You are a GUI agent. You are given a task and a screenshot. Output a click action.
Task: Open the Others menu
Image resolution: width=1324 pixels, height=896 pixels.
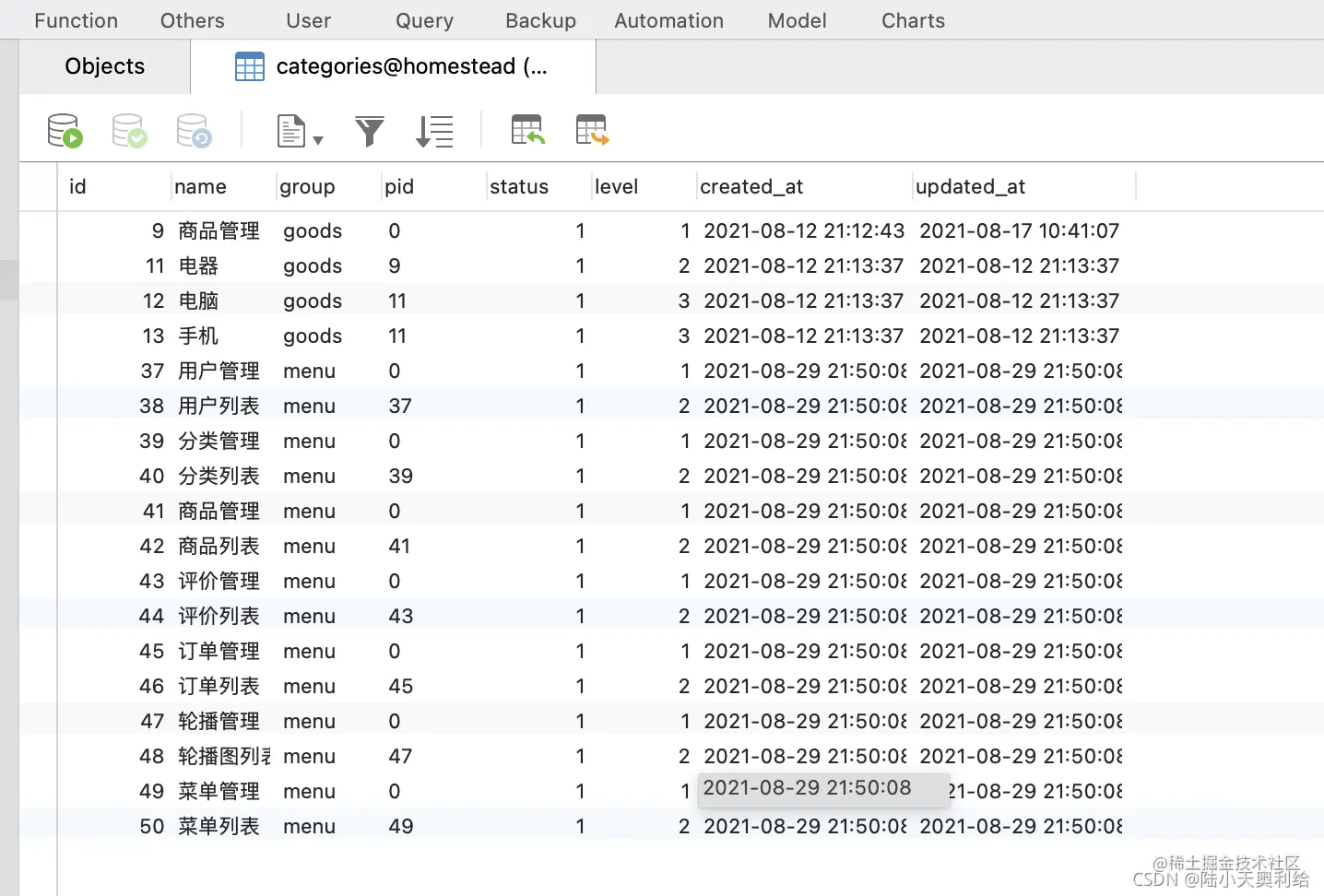pos(193,20)
